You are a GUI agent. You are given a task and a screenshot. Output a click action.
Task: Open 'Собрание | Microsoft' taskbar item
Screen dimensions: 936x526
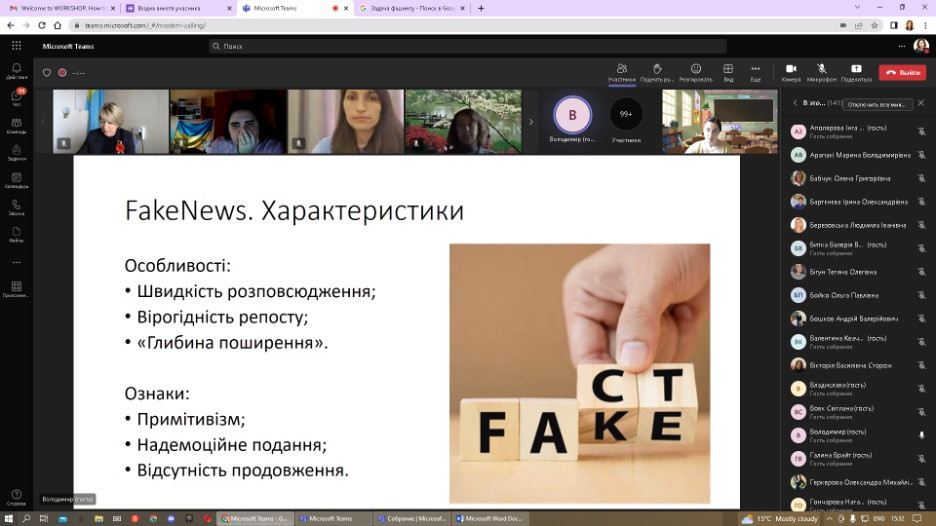pos(412,519)
